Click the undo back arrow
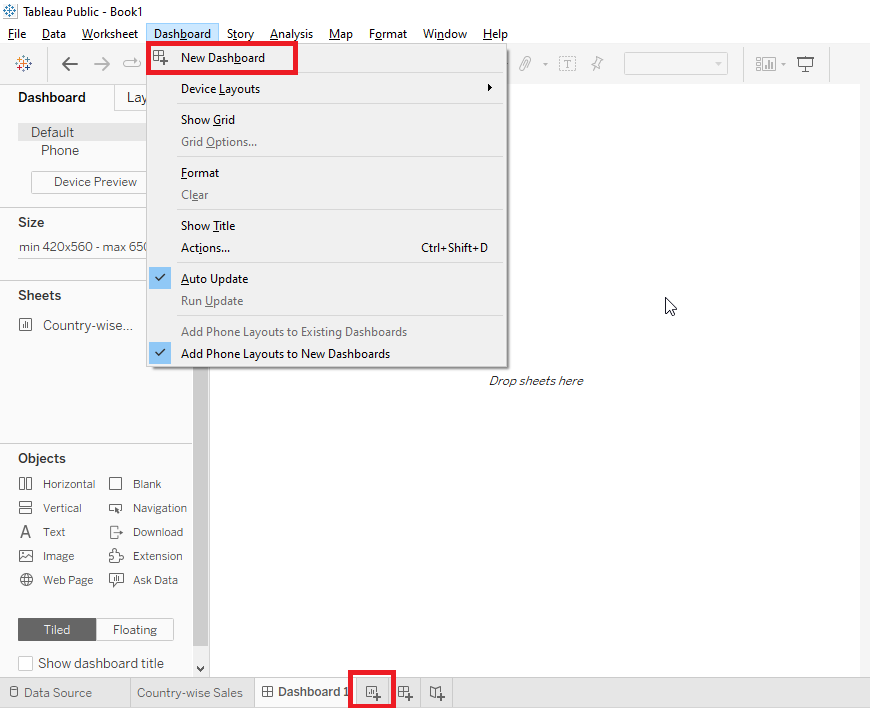 (x=69, y=64)
